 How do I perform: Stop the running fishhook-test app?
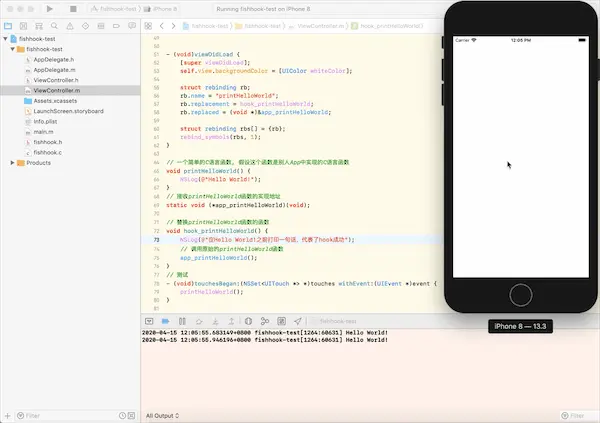tap(73, 8)
